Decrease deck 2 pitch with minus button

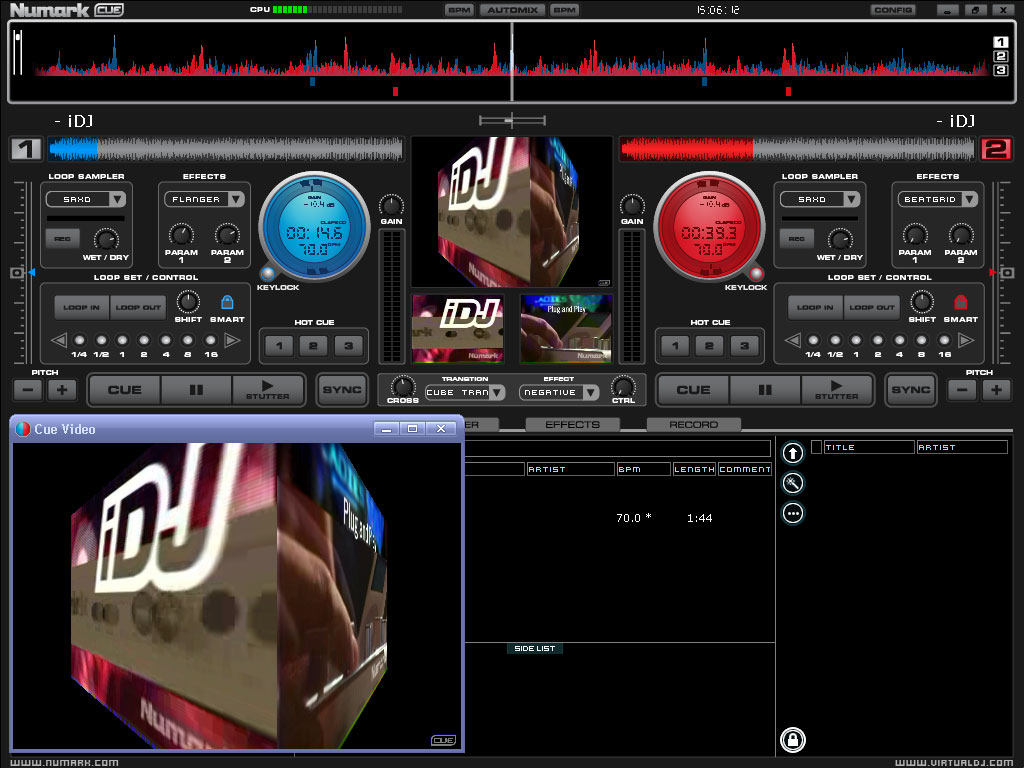(962, 391)
